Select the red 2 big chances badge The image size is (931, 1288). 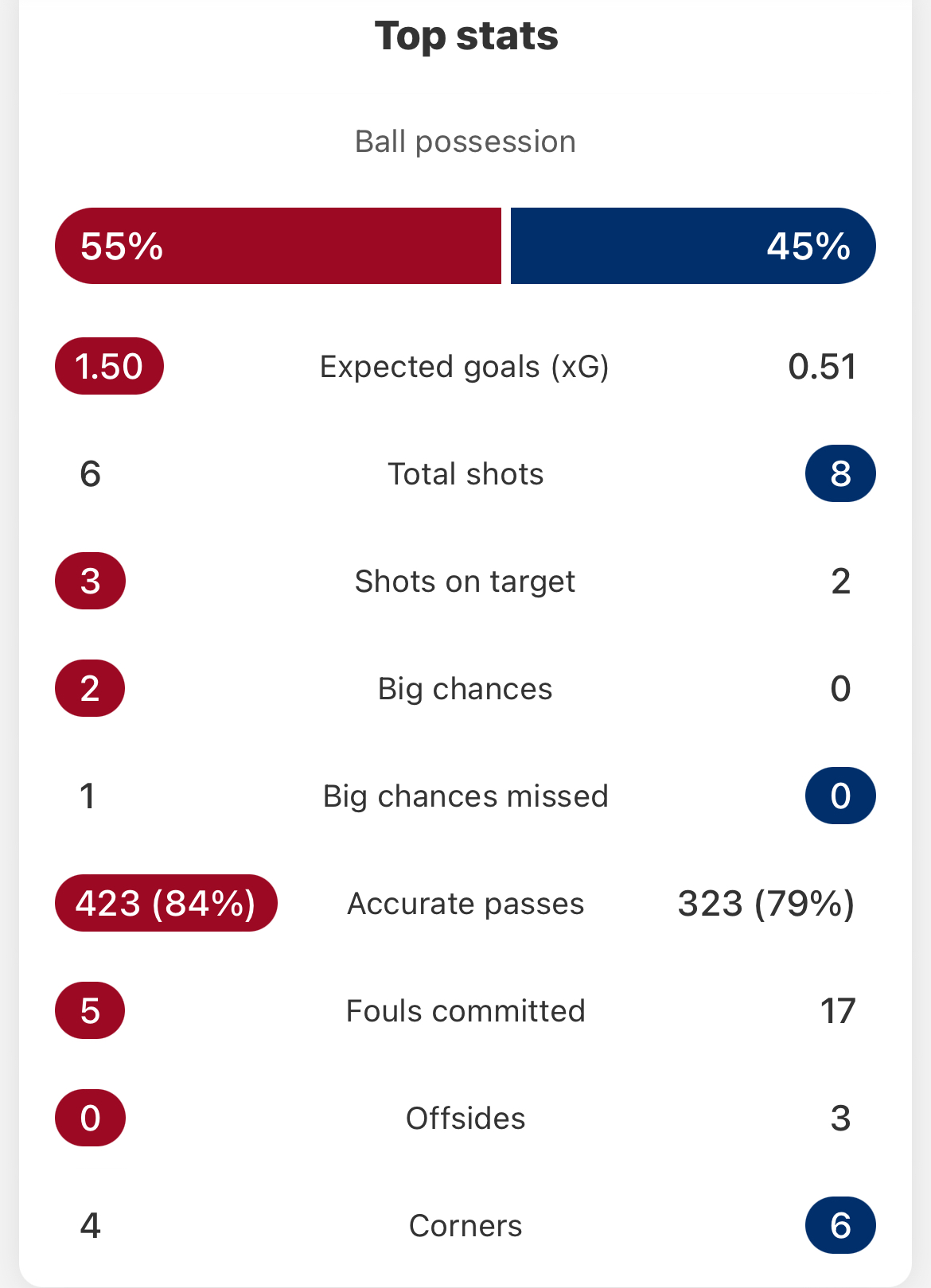90,688
